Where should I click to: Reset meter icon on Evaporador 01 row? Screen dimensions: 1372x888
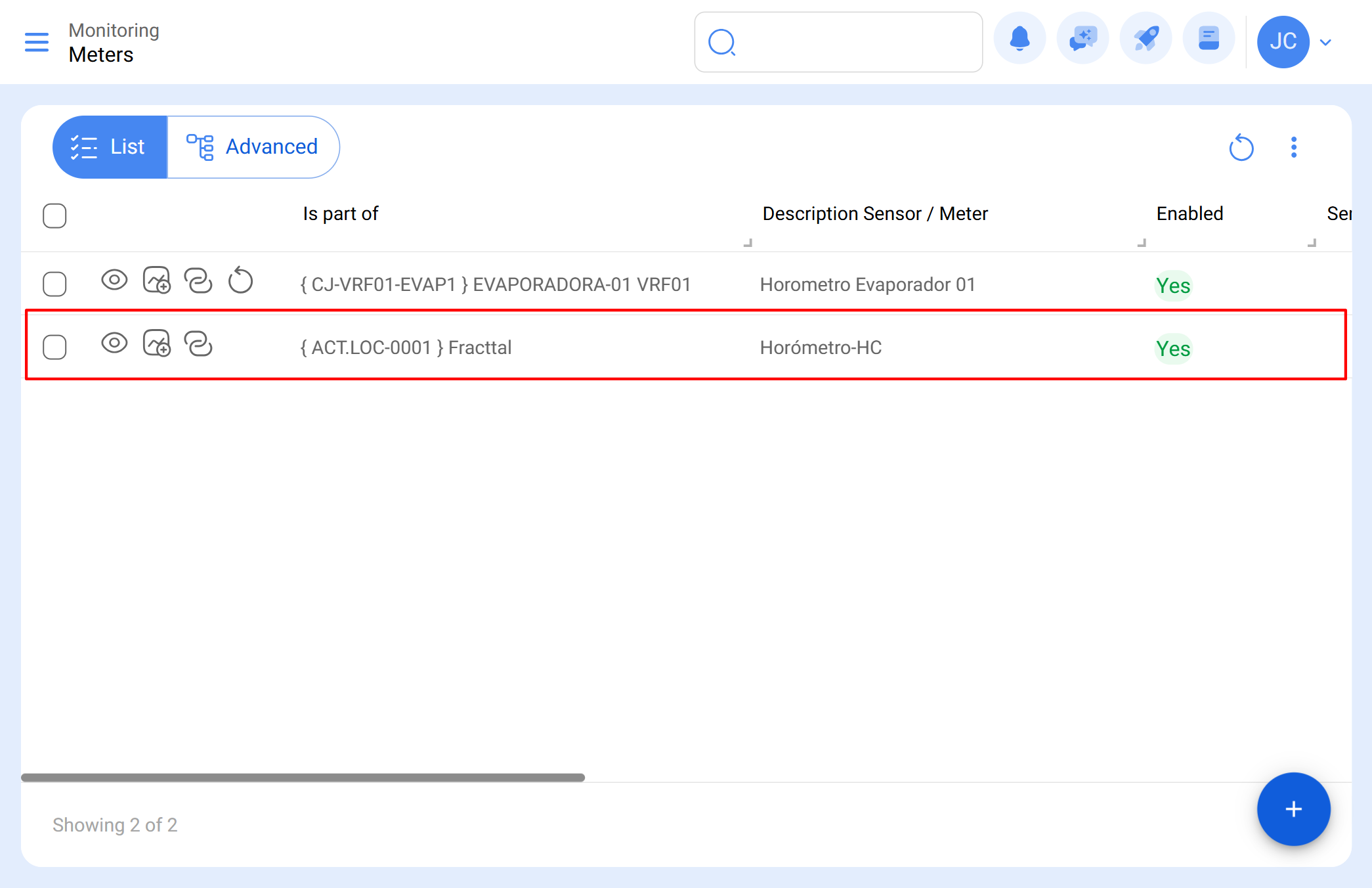pos(240,280)
